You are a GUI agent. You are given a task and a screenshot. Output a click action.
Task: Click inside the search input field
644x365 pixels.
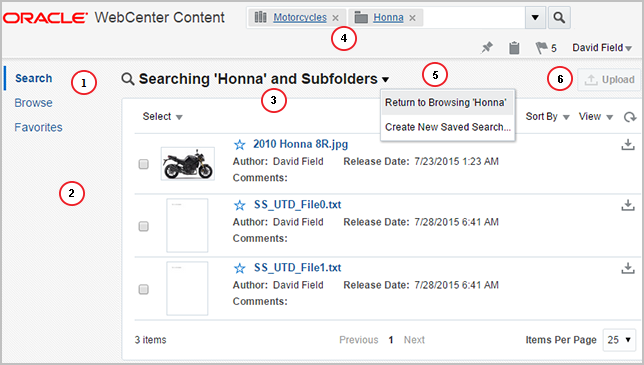click(474, 18)
